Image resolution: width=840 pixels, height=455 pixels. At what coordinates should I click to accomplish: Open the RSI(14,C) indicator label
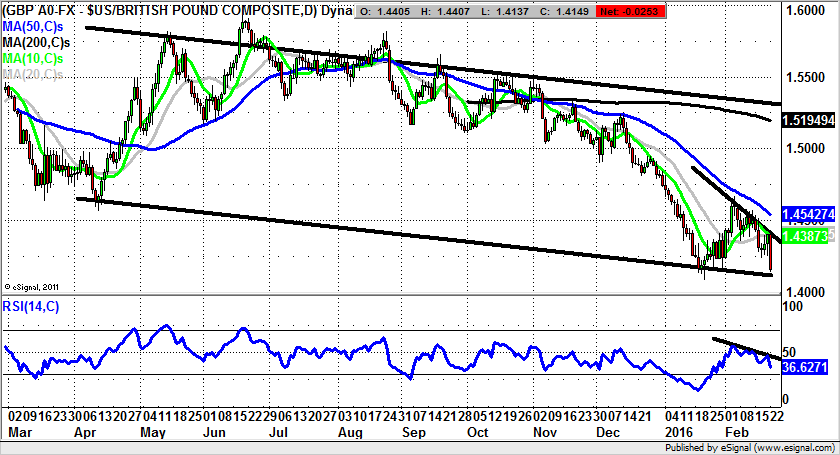coord(31,307)
